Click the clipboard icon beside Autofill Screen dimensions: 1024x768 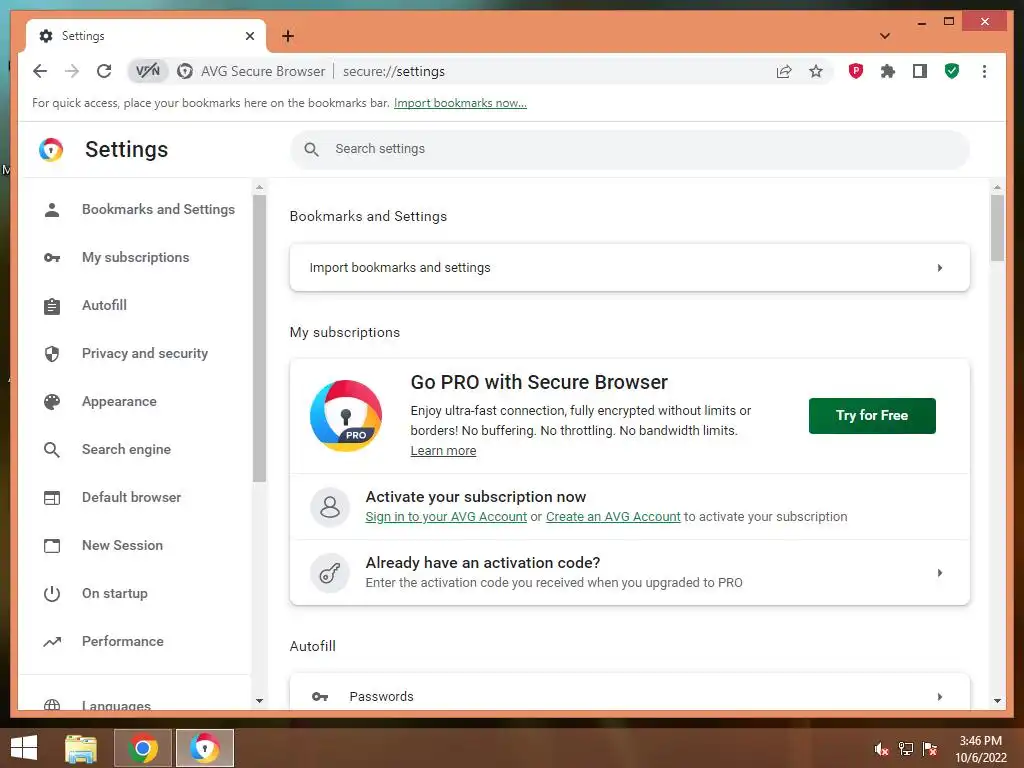point(52,306)
